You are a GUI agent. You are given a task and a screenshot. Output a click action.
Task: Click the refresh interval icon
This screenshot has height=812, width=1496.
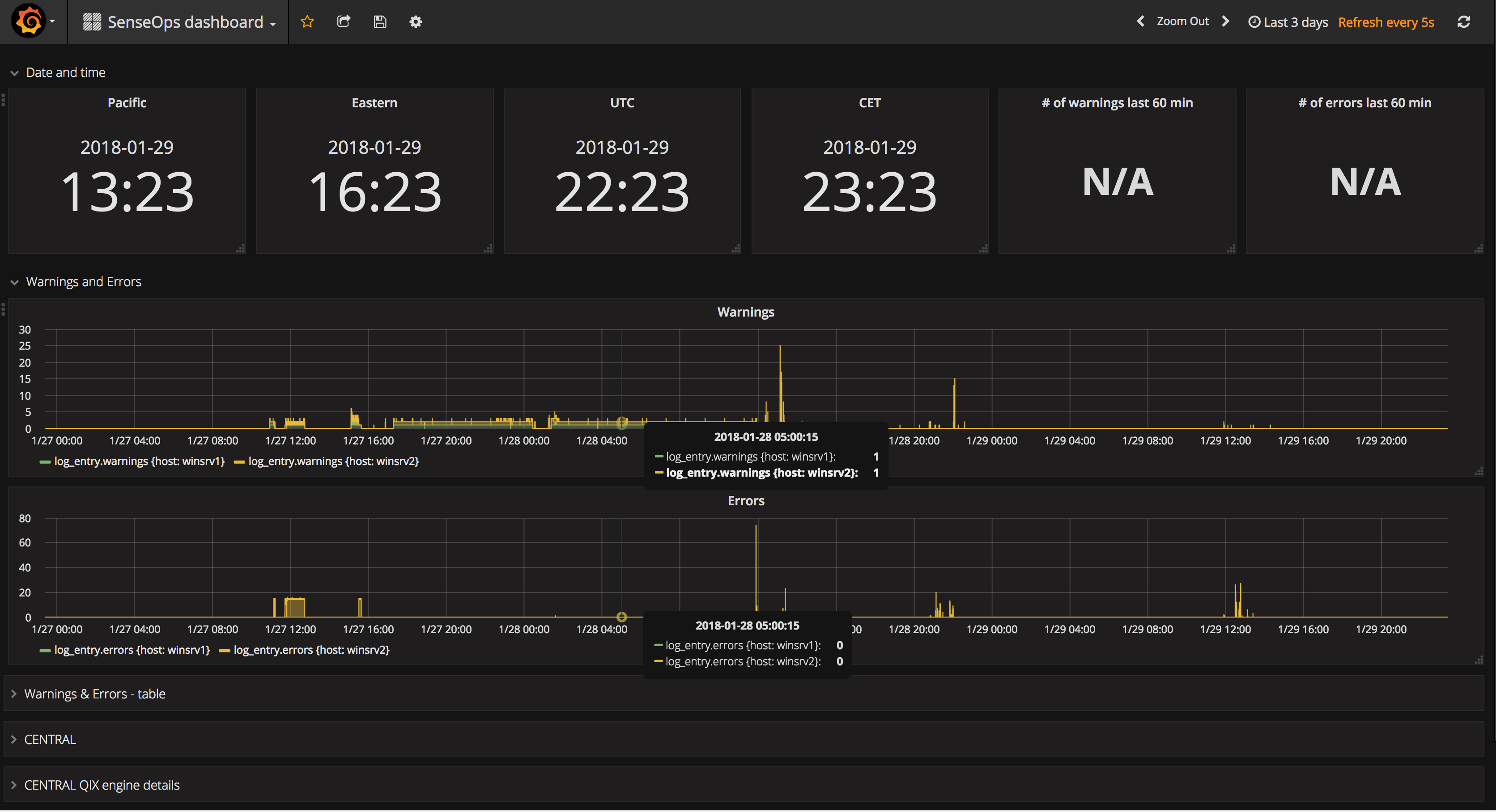point(1472,22)
